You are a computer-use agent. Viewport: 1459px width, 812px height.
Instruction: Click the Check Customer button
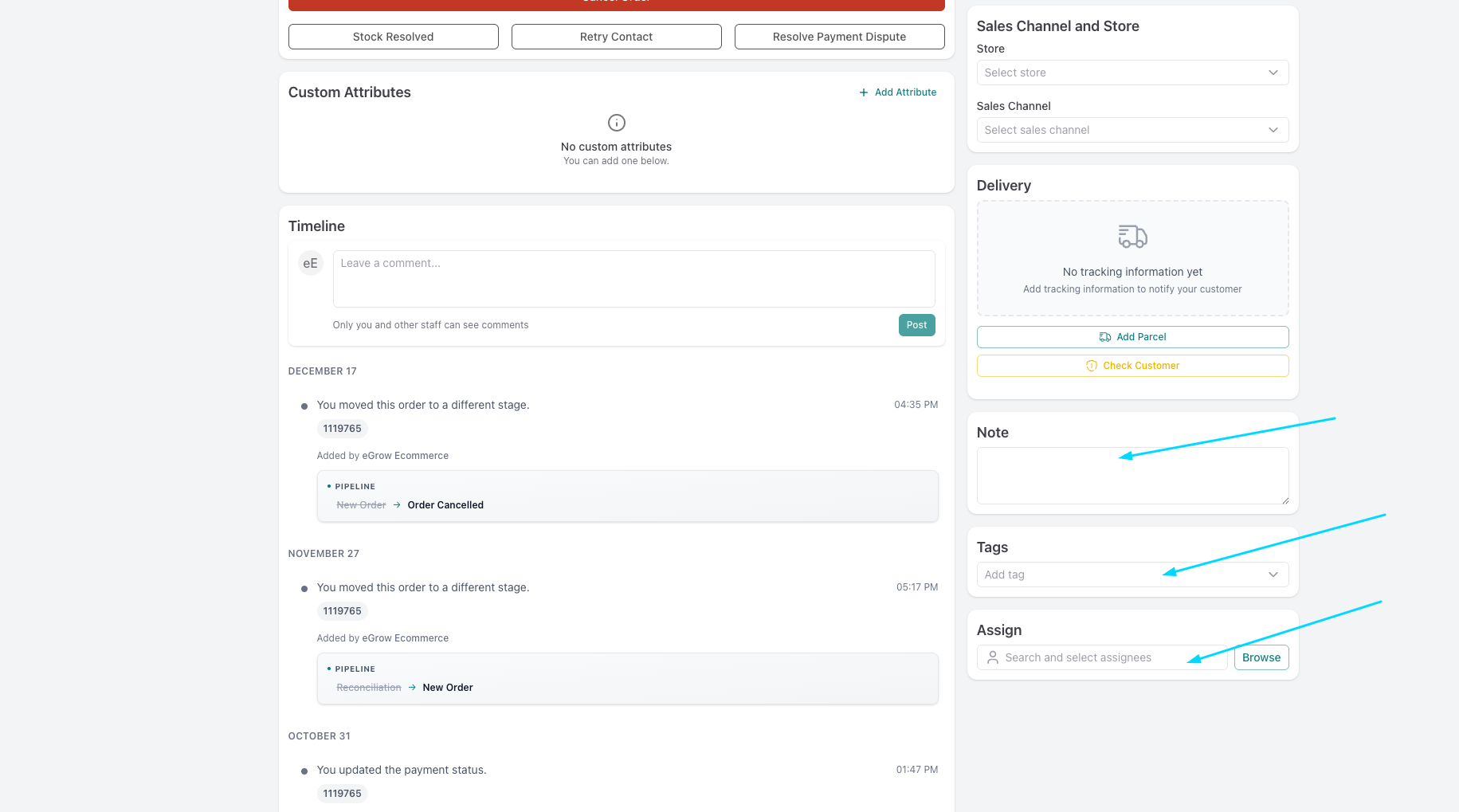click(x=1132, y=366)
